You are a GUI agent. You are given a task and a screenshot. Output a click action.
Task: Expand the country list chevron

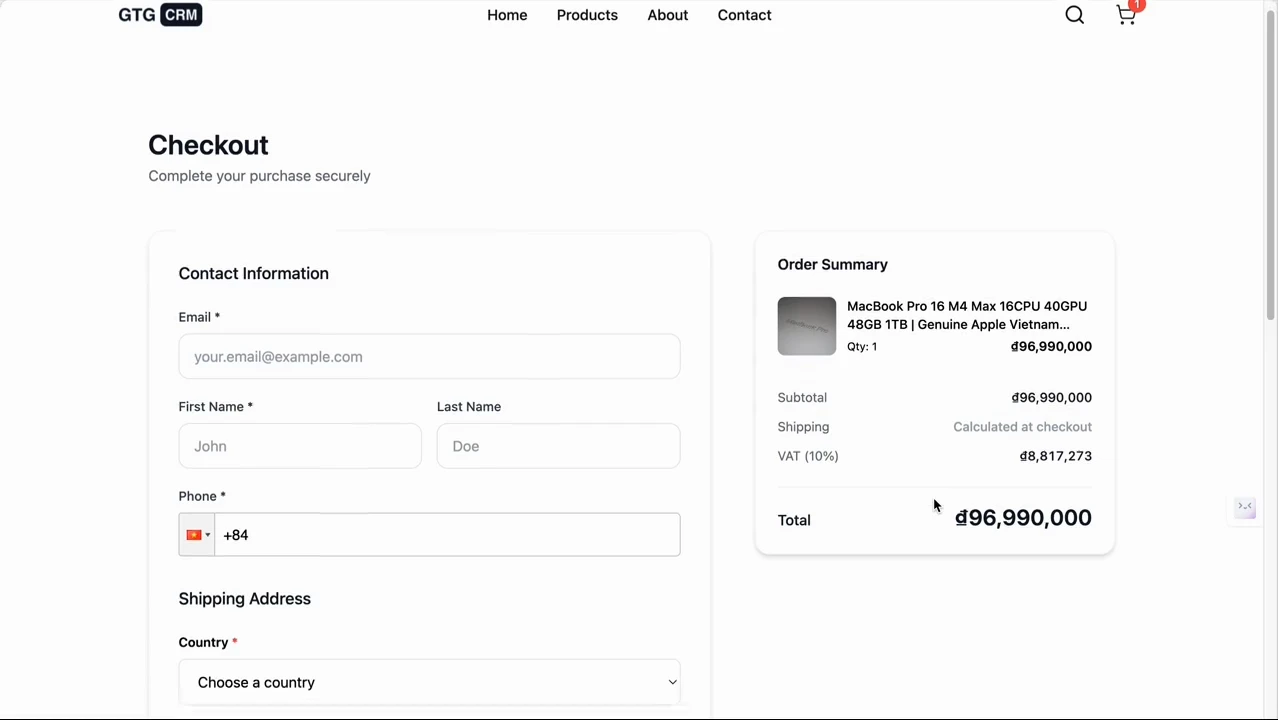[x=672, y=682]
